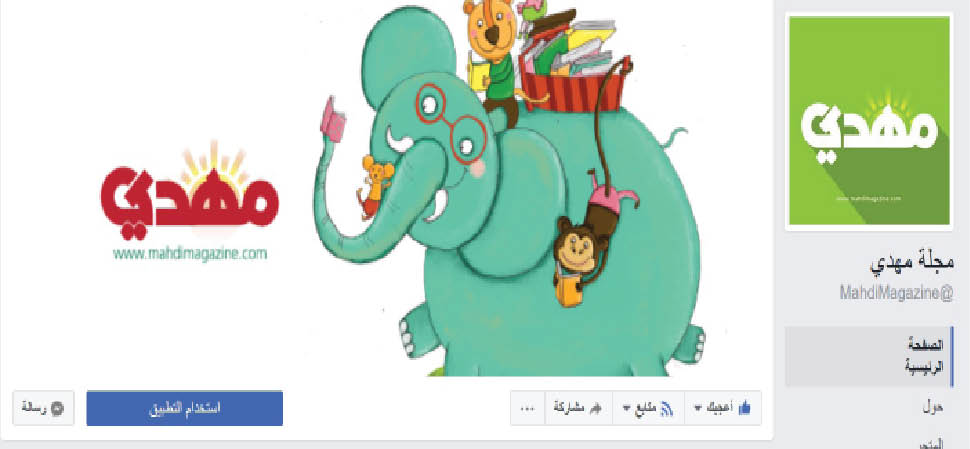Open the three-dots more options button
Screen dimensions: 970x449
[x=527, y=408]
